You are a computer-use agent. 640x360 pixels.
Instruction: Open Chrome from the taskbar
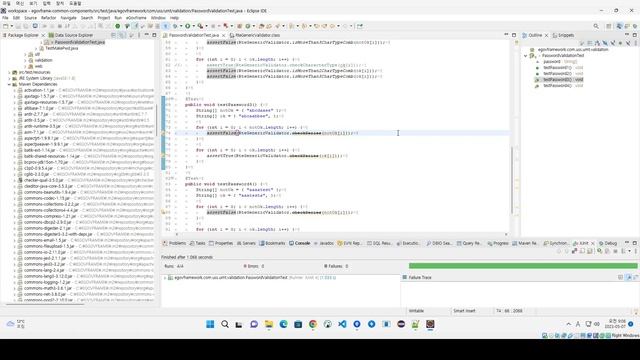point(313,324)
